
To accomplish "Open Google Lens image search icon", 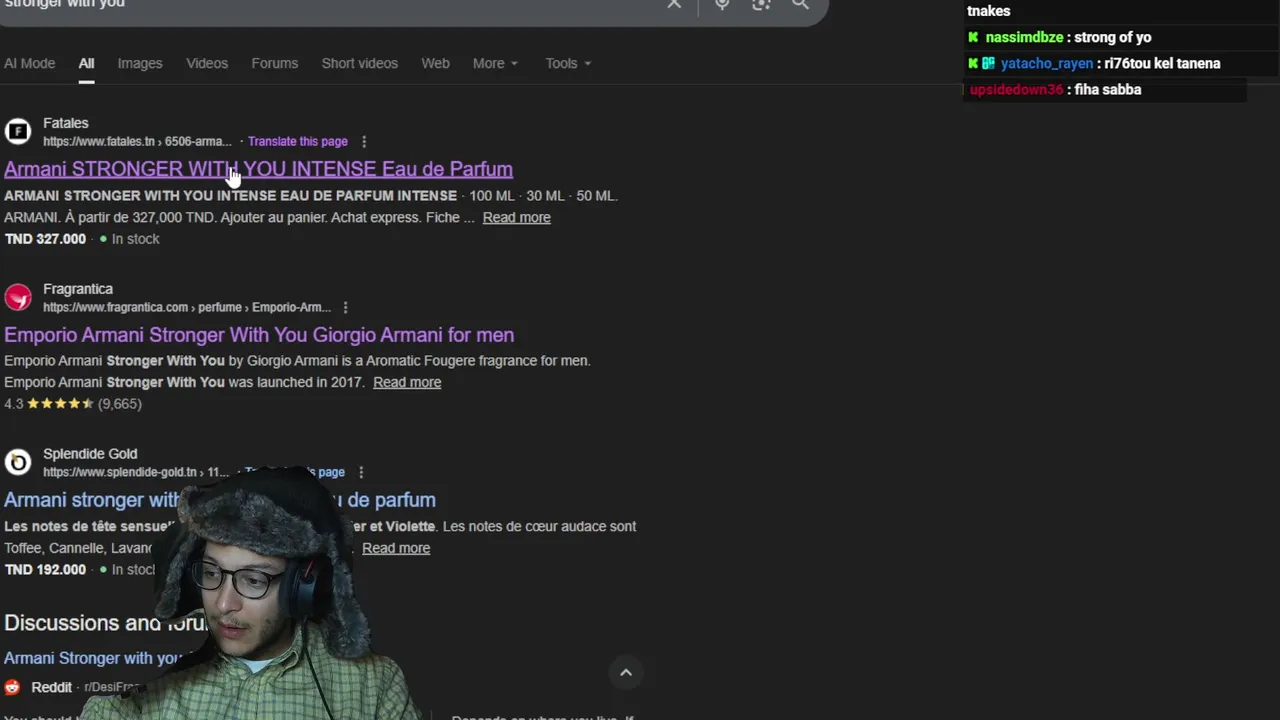I will tap(761, 4).
